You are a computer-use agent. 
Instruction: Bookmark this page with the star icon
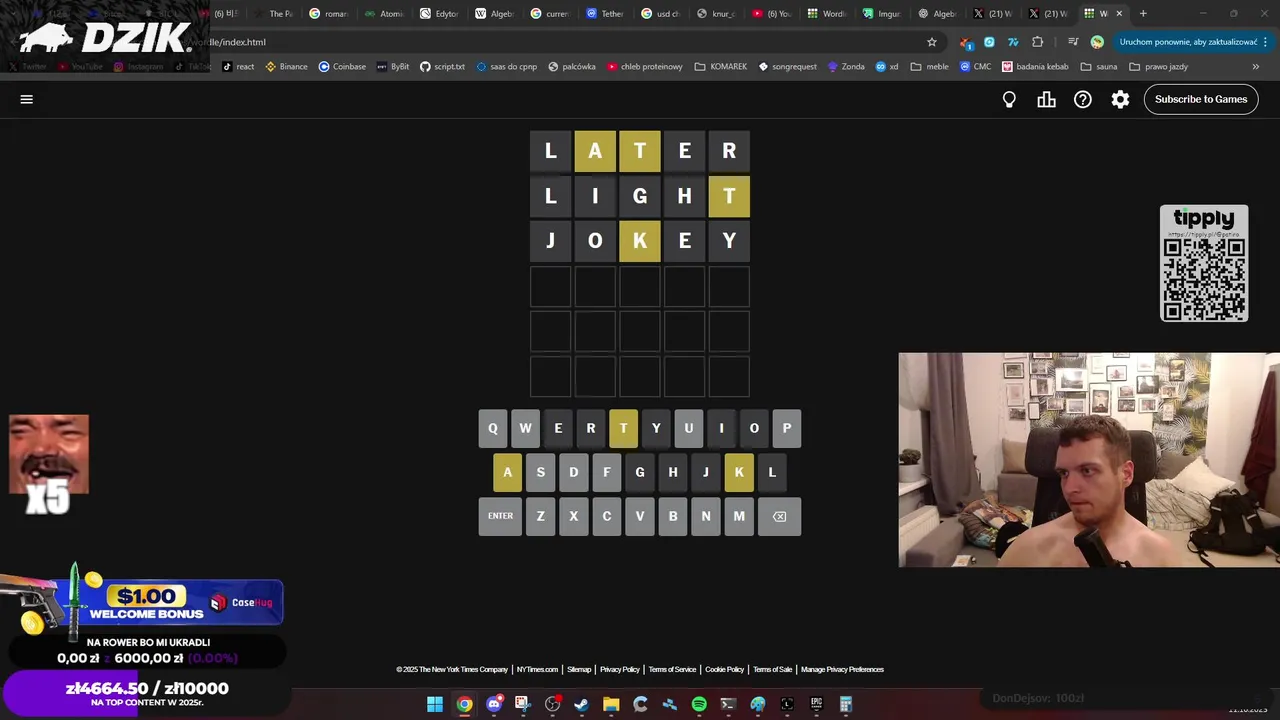pyautogui.click(x=932, y=42)
